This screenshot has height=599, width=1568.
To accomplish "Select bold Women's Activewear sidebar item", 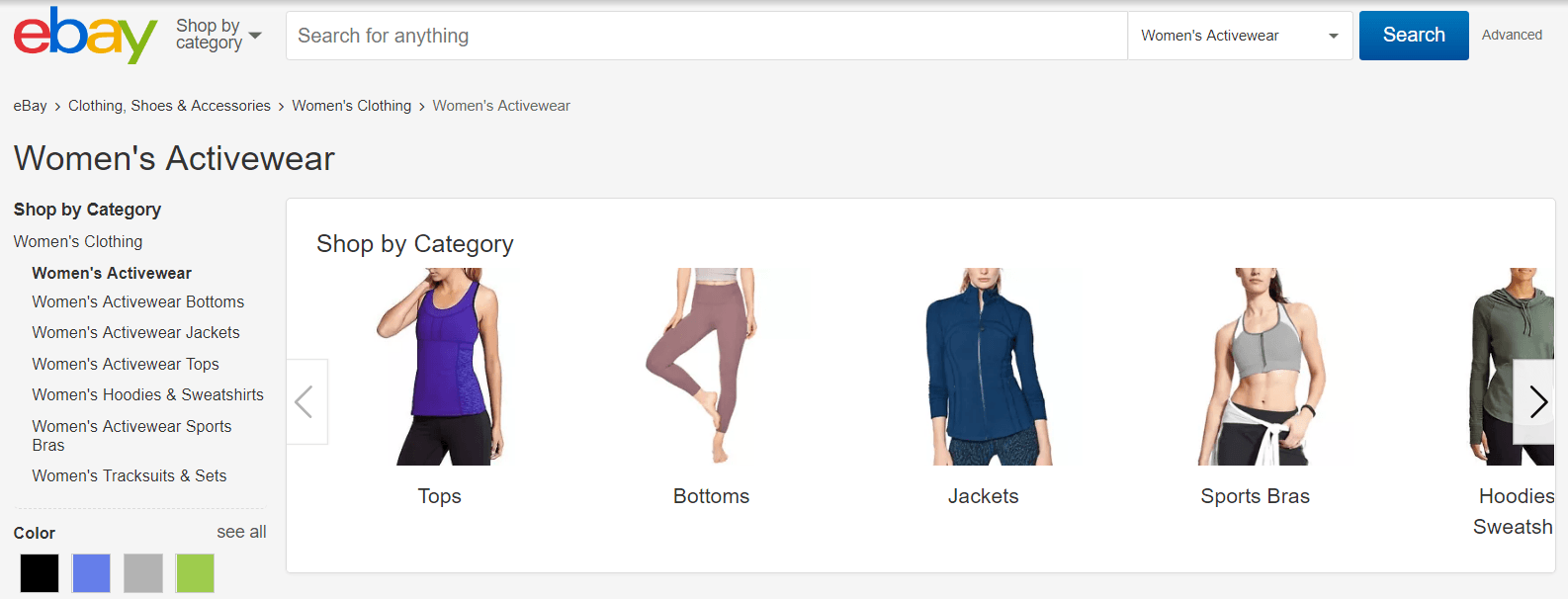I will click(112, 273).
